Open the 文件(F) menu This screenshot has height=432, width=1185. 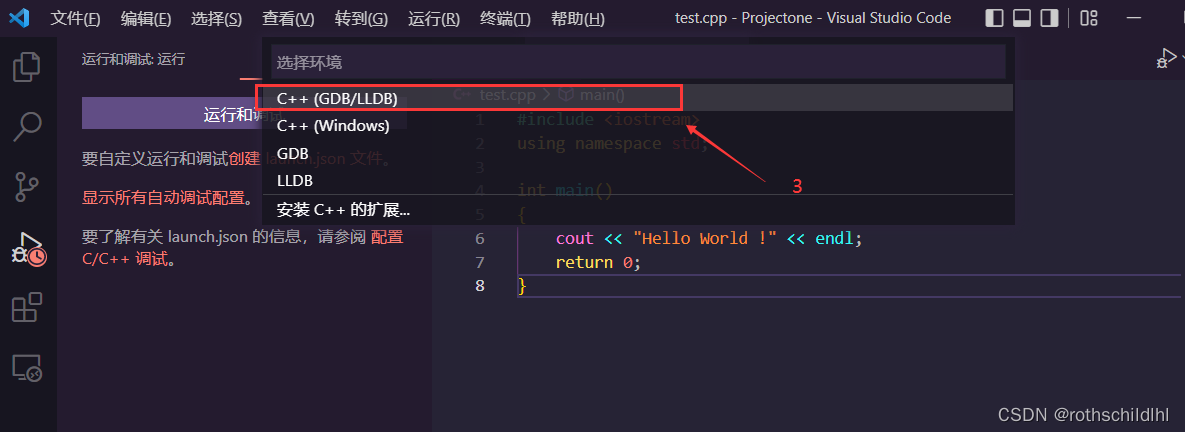tap(75, 19)
